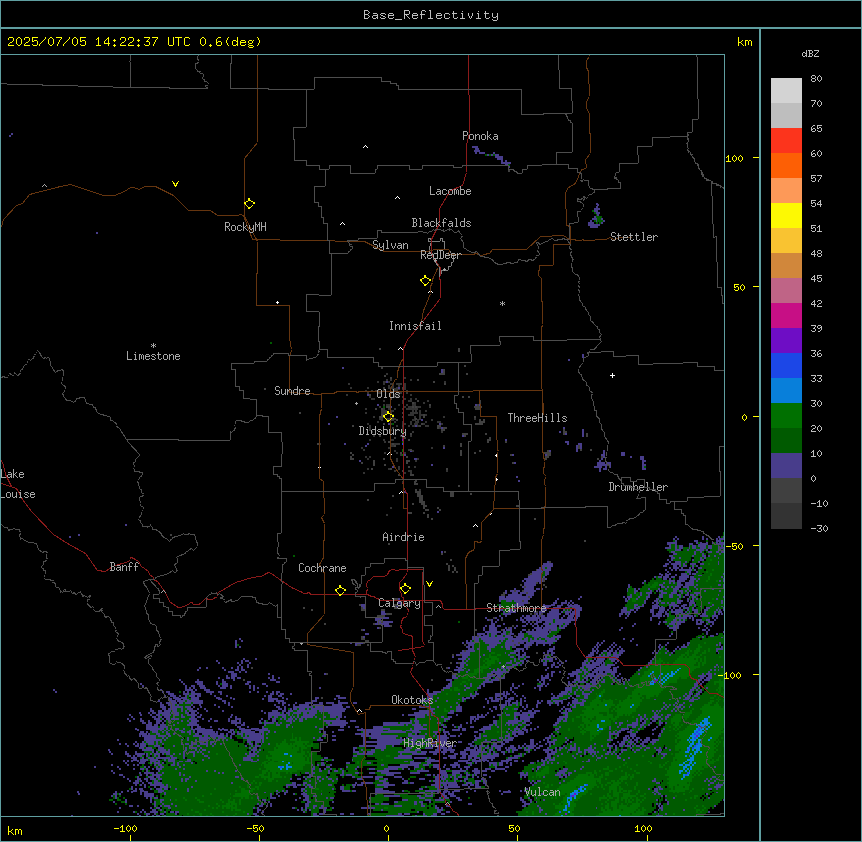862x842 pixels.
Task: Click the Stettler city label
Action: click(633, 237)
